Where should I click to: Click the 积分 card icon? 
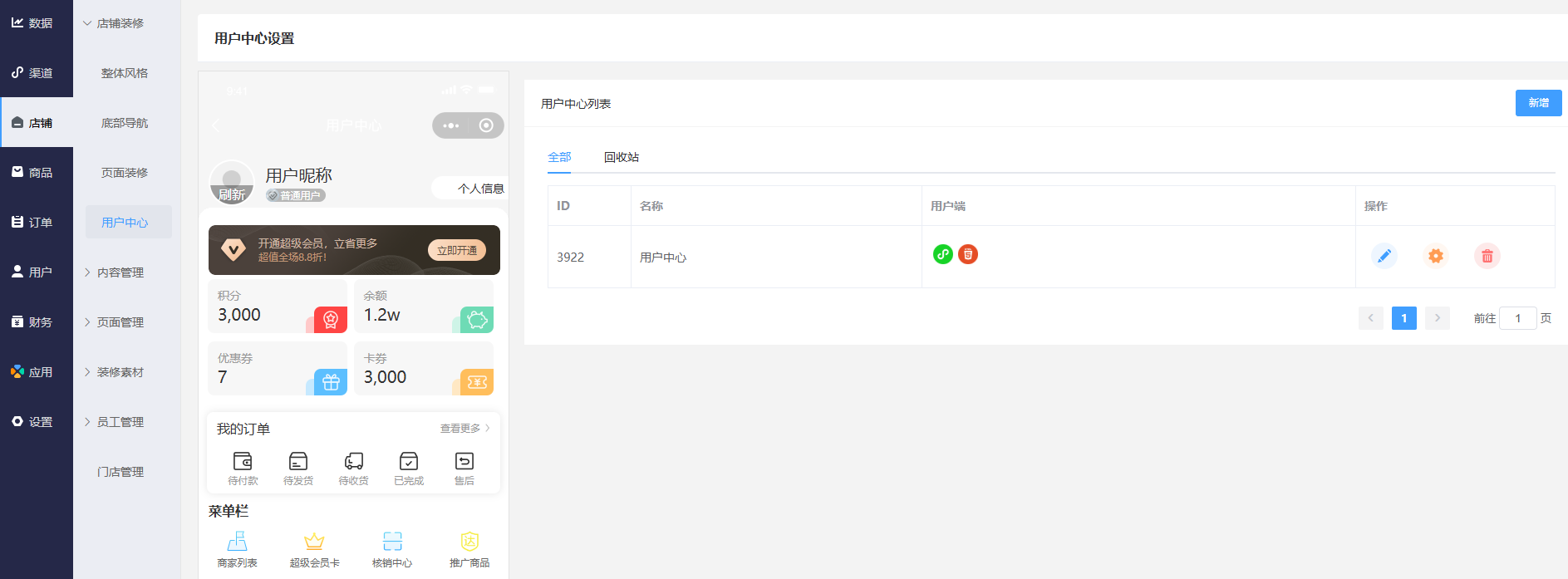coord(331,319)
